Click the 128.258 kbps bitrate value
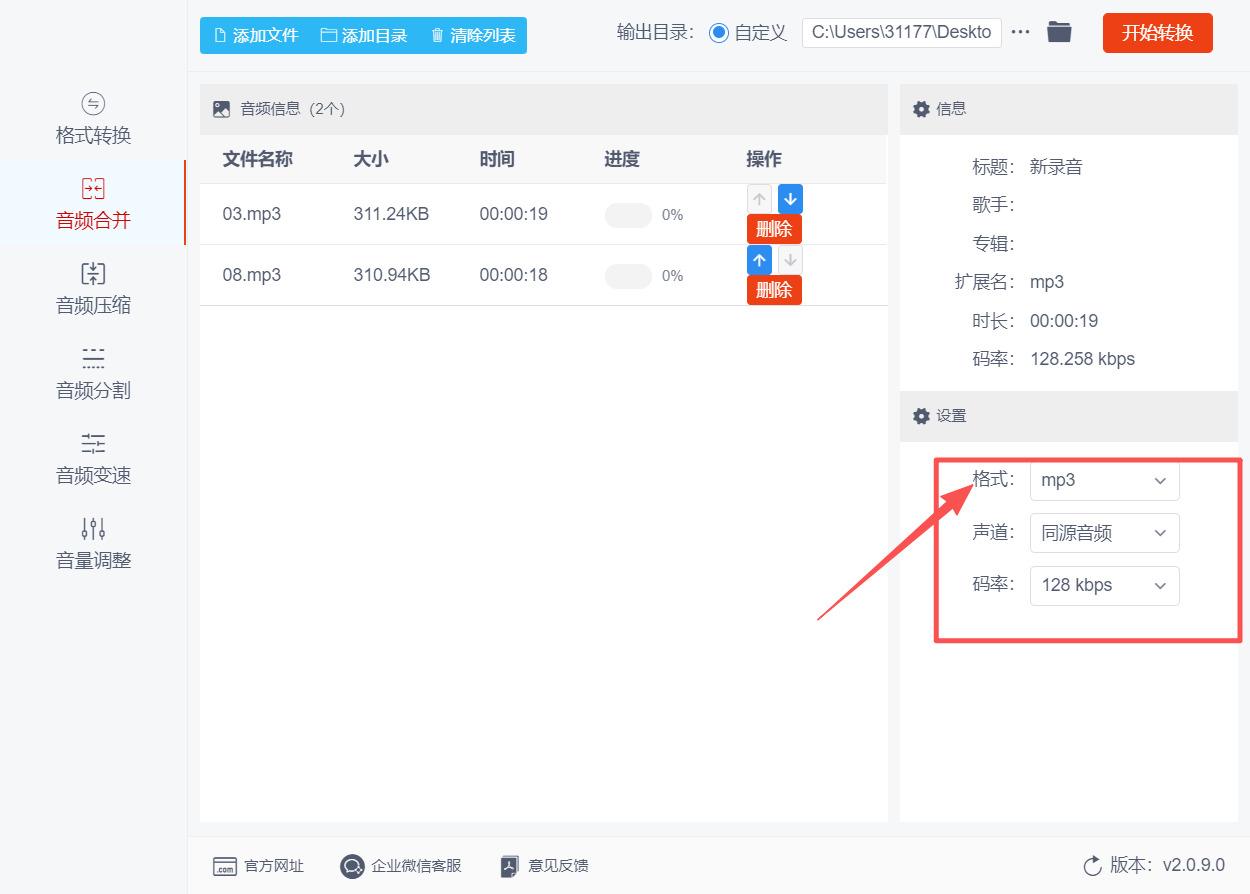 (1082, 359)
